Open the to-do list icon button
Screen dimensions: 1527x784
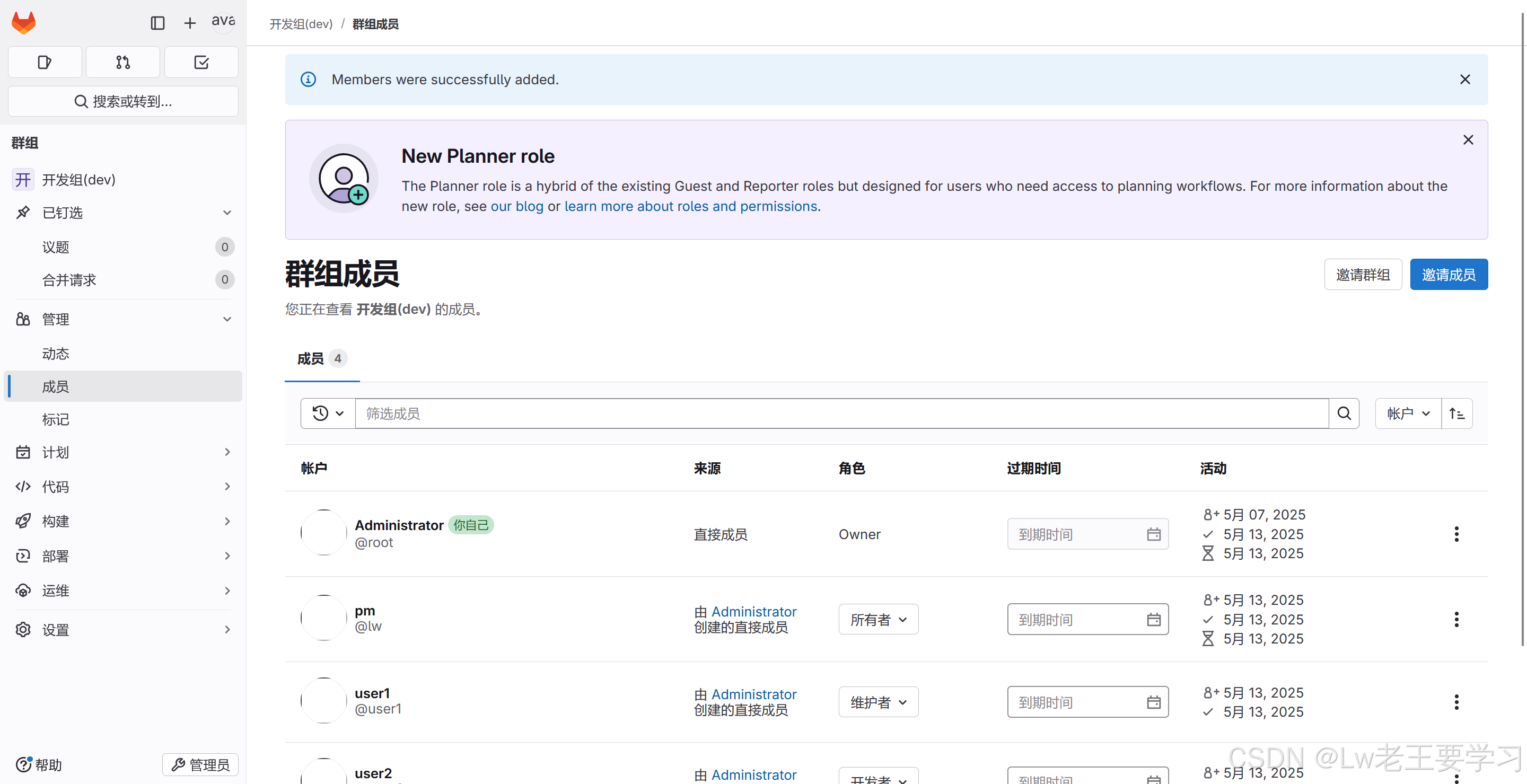pyautogui.click(x=201, y=62)
